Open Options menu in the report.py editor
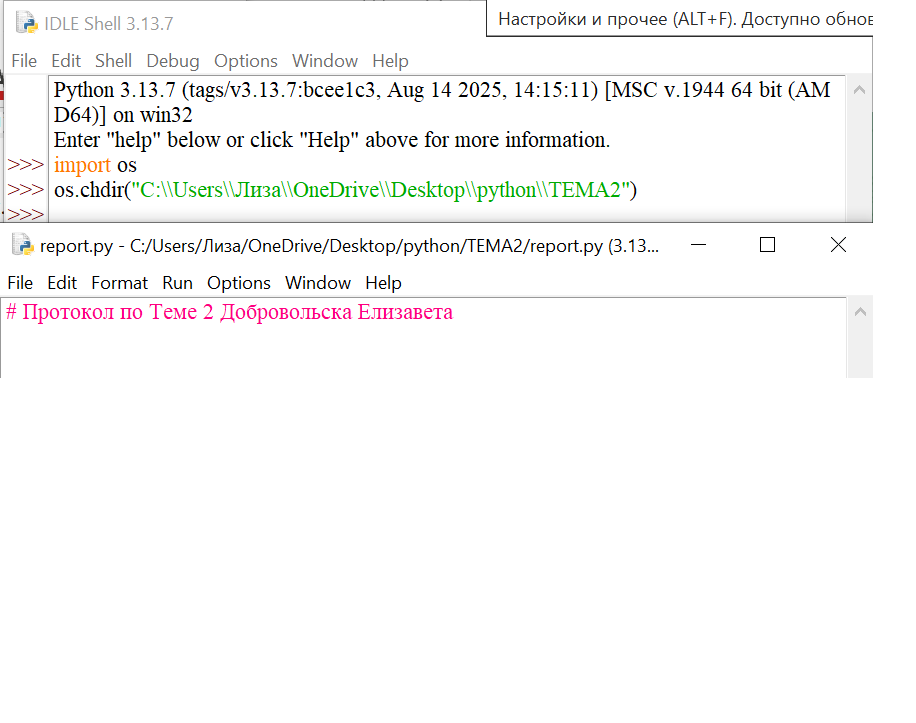Viewport: 916px width, 723px height. [x=238, y=283]
